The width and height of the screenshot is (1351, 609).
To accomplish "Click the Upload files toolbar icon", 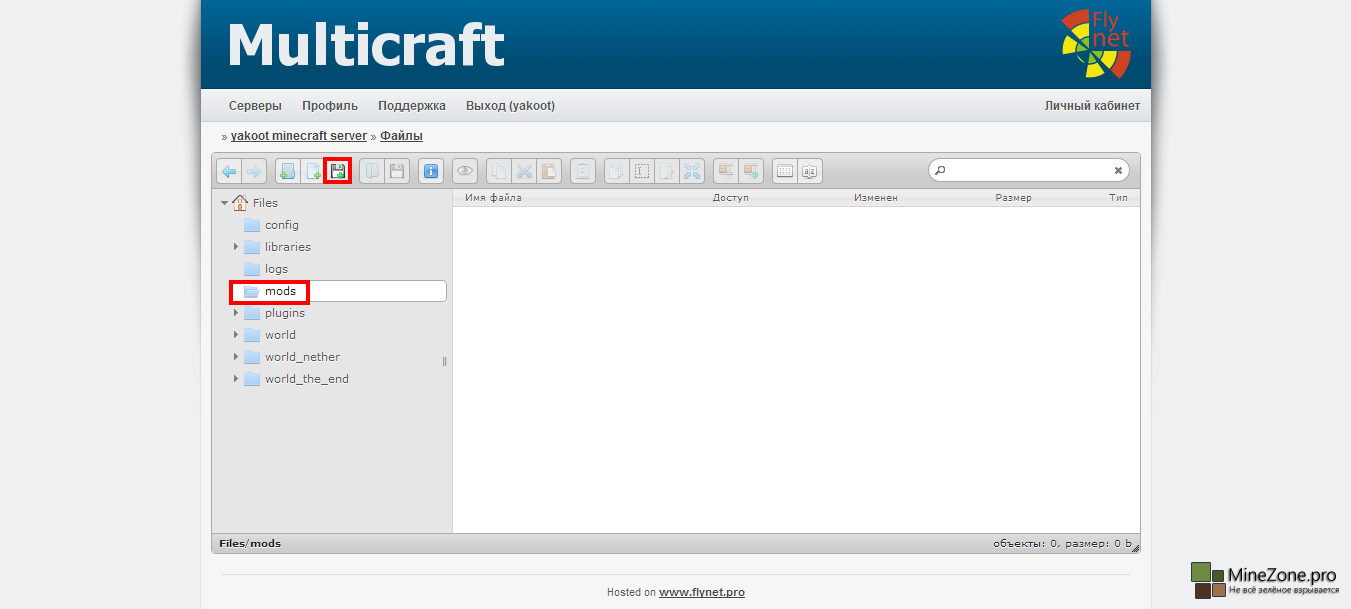I will pyautogui.click(x=338, y=171).
